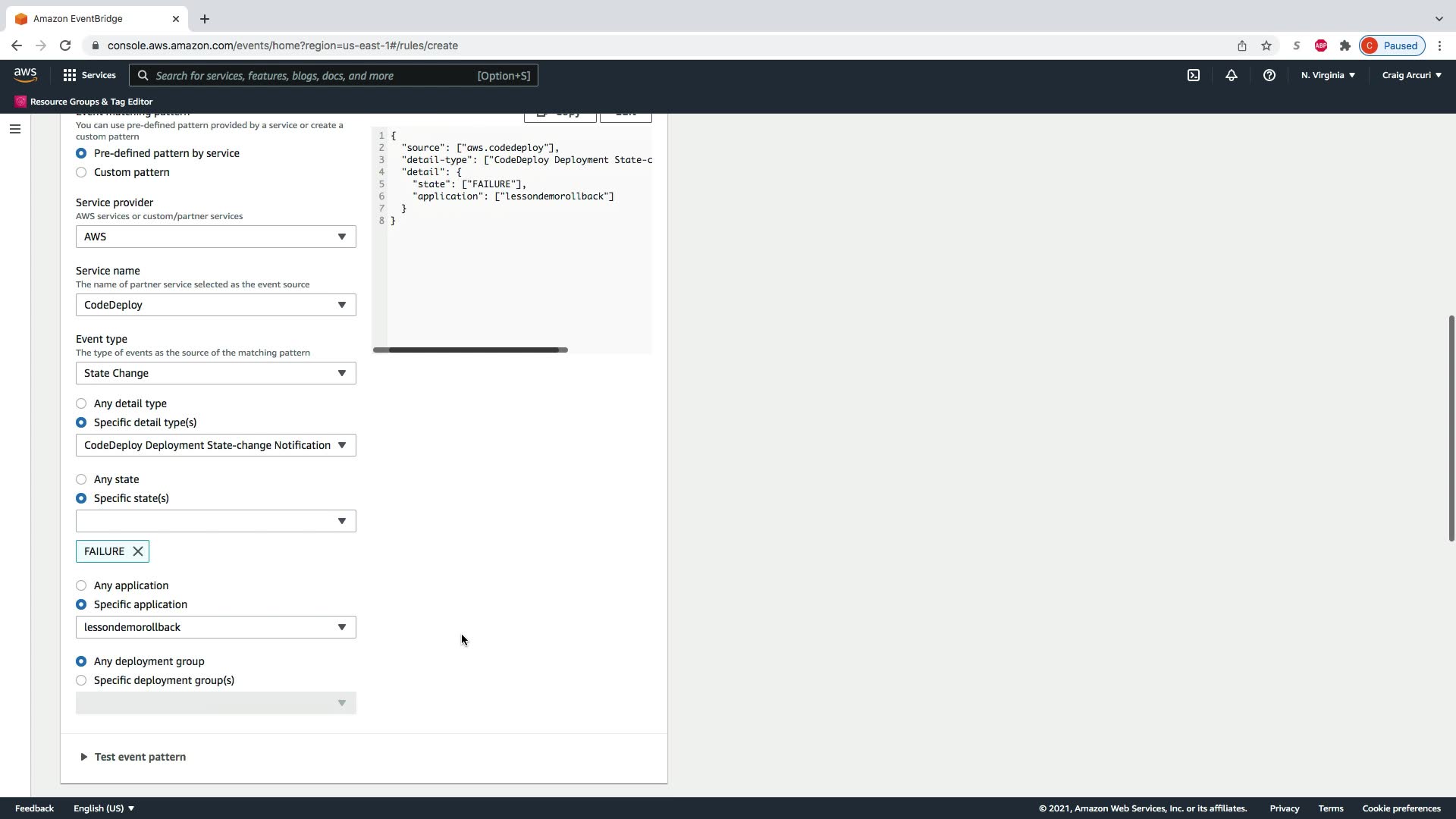This screenshot has height=819, width=1456.
Task: Open the browser extensions puzzle icon
Action: tap(1345, 45)
